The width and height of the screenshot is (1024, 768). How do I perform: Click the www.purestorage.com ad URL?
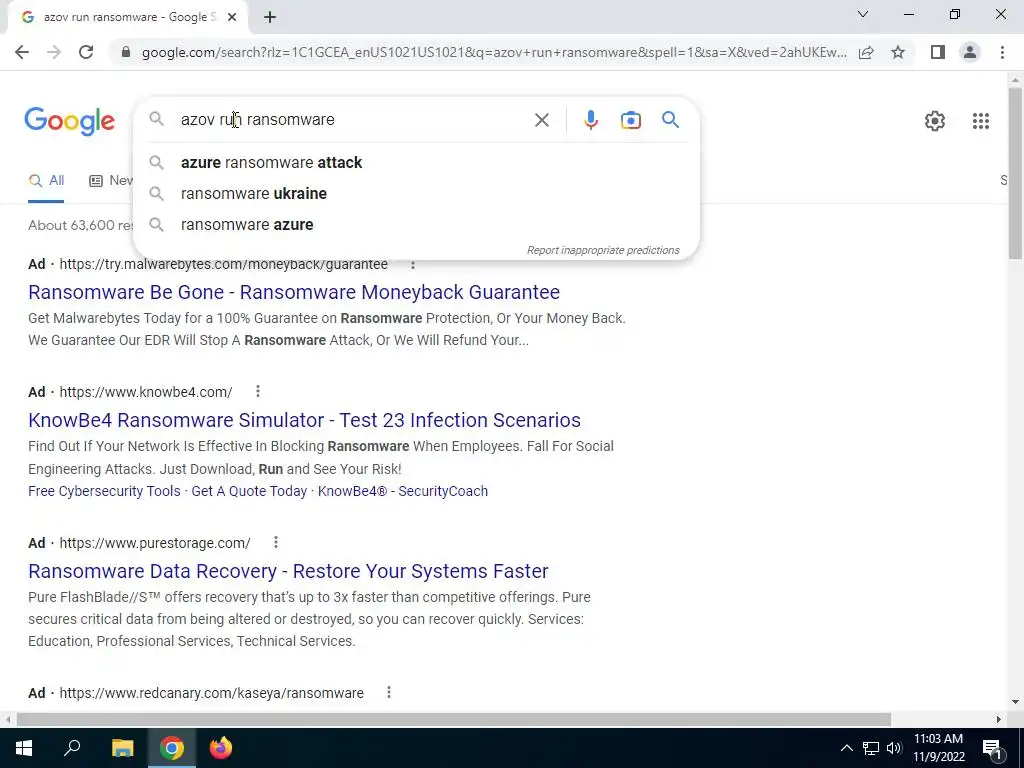coord(155,543)
